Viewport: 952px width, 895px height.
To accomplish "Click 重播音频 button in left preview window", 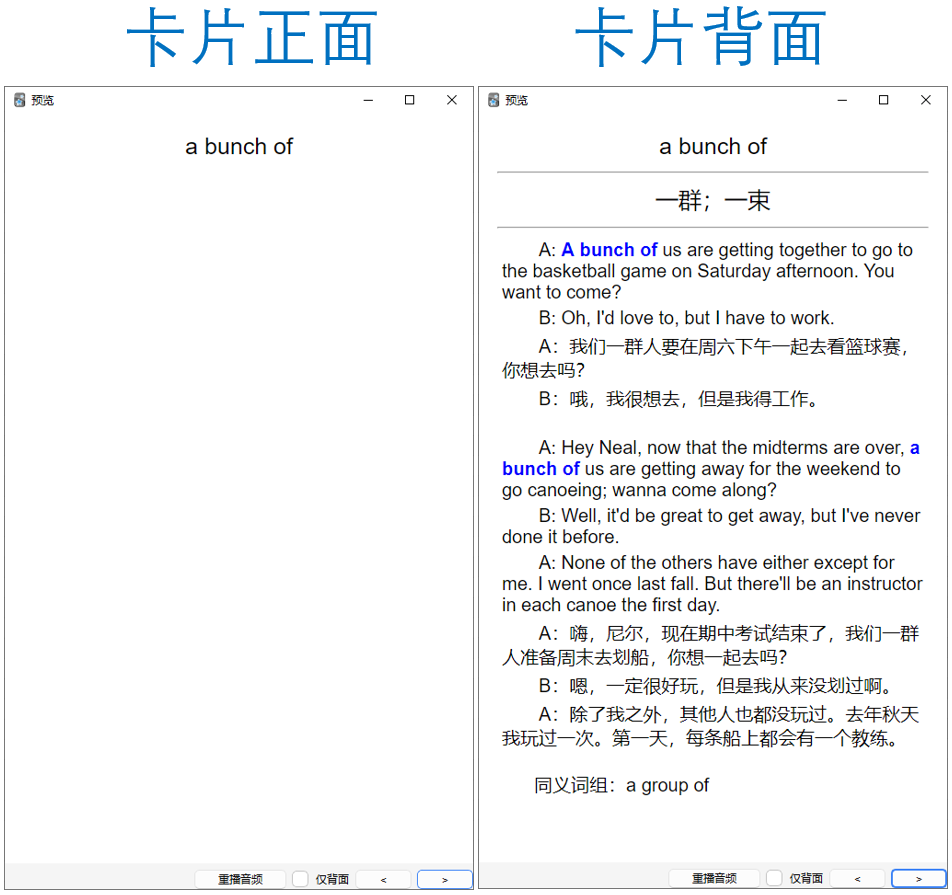I will (x=240, y=879).
